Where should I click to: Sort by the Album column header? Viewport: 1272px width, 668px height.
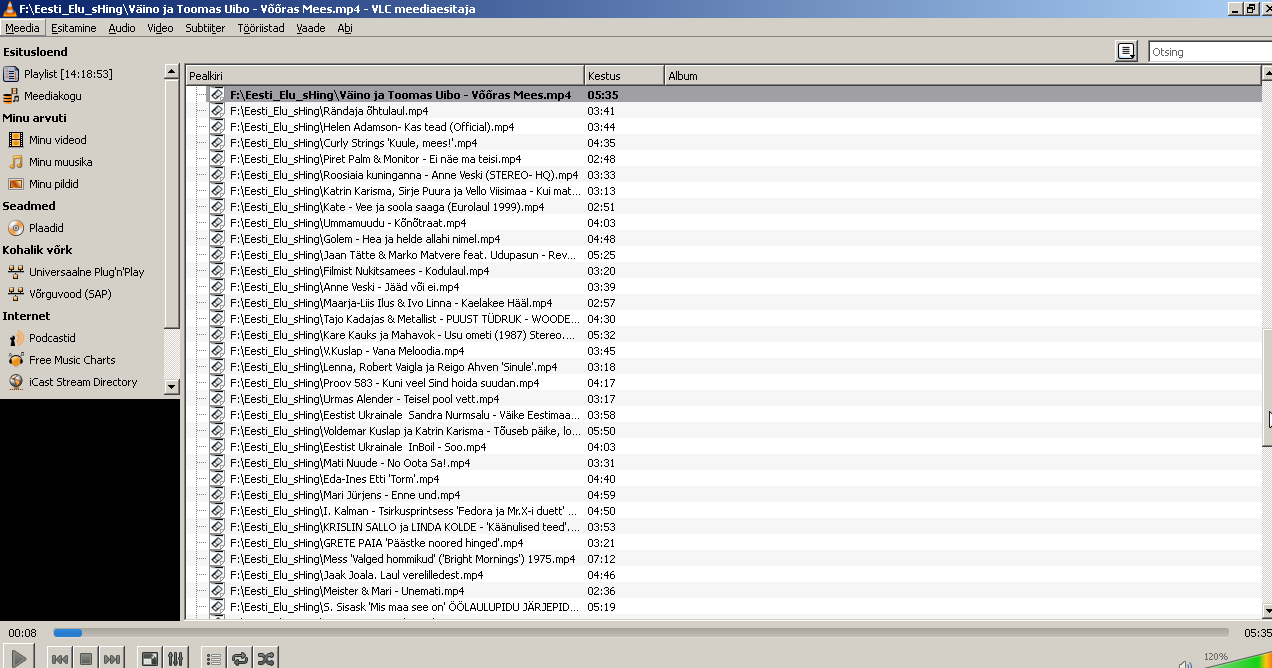(x=962, y=76)
